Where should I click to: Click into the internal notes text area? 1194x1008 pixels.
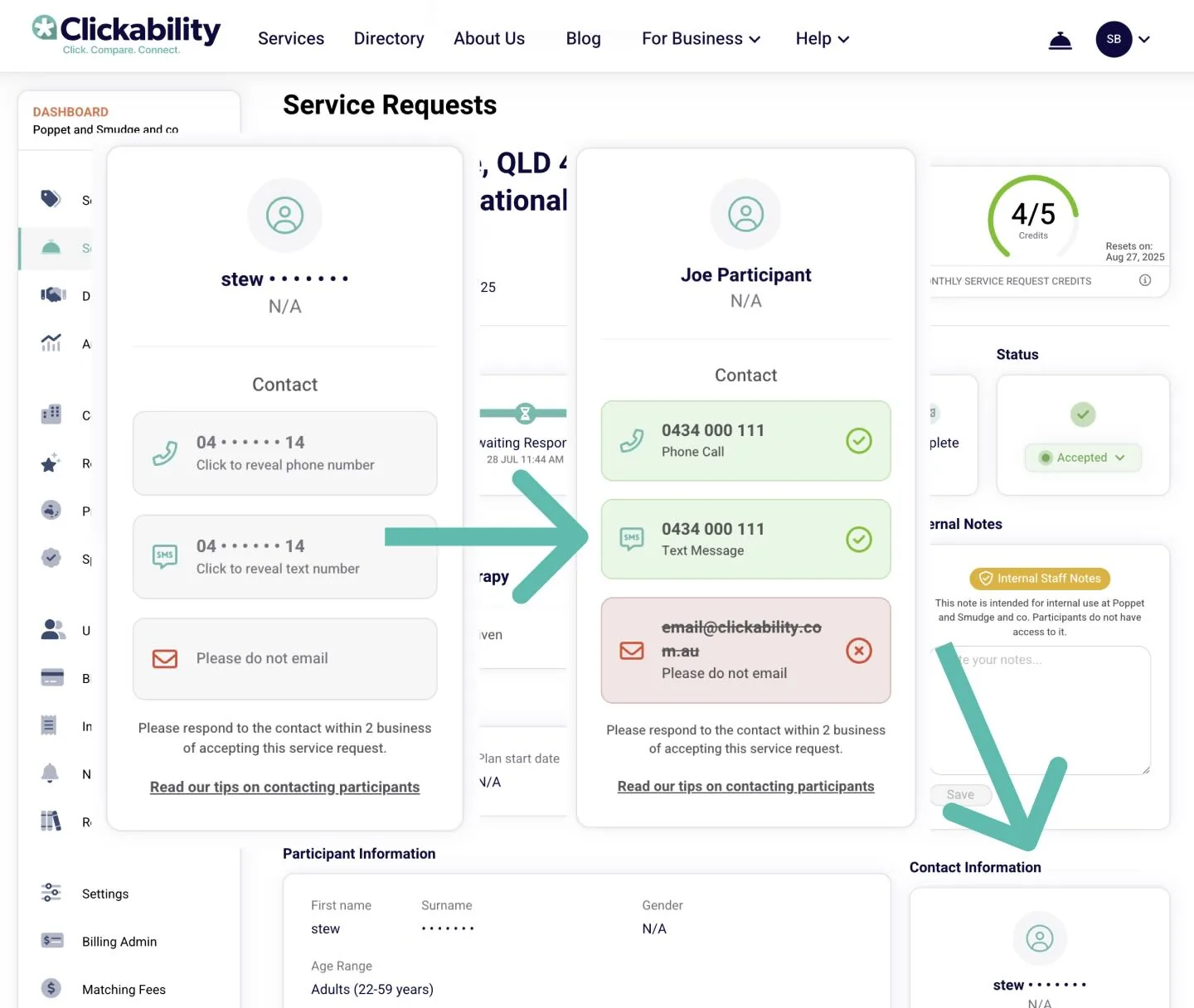1041,710
